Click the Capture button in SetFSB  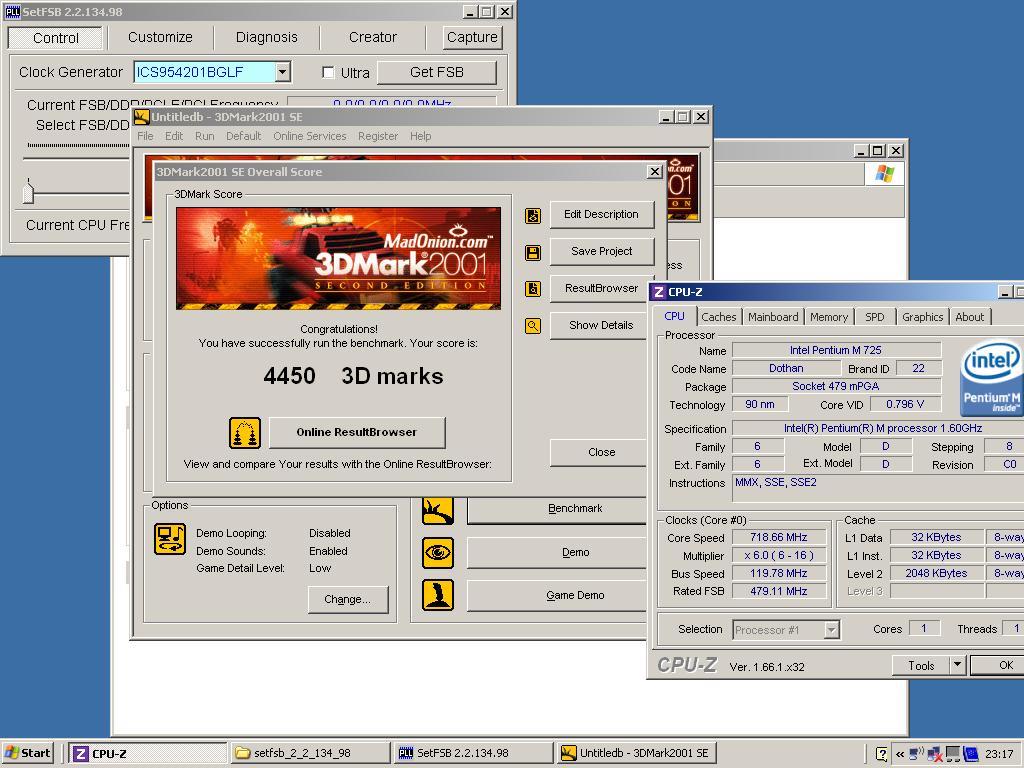[x=472, y=37]
